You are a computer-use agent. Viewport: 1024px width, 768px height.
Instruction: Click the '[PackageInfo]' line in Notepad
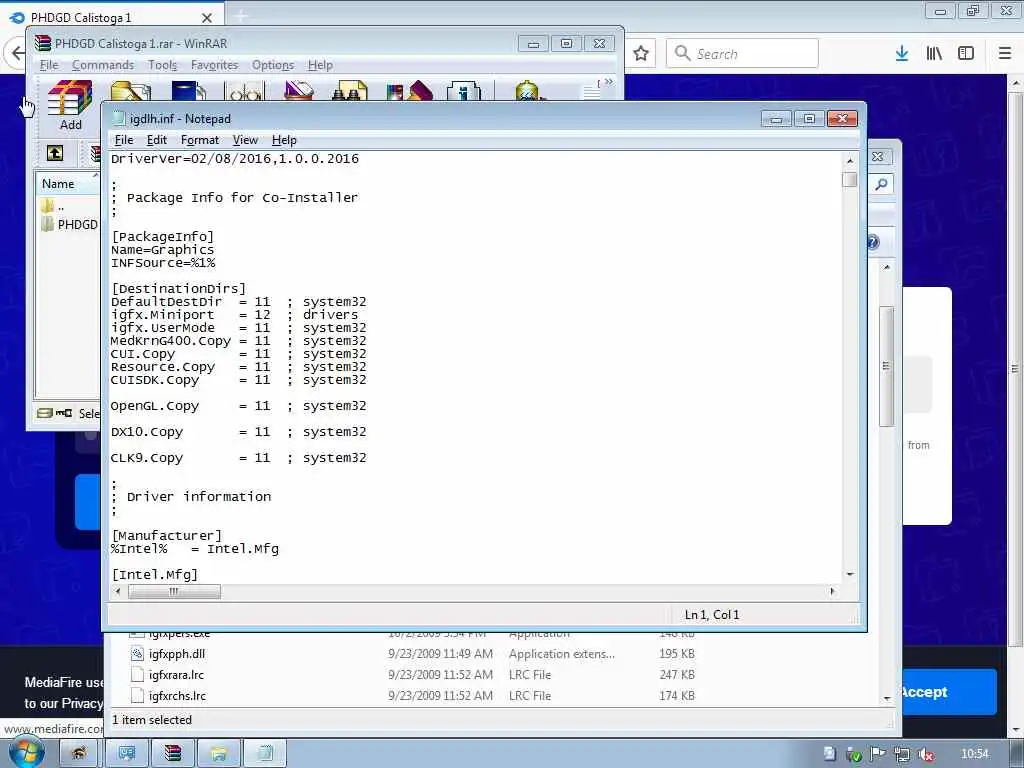tap(163, 236)
